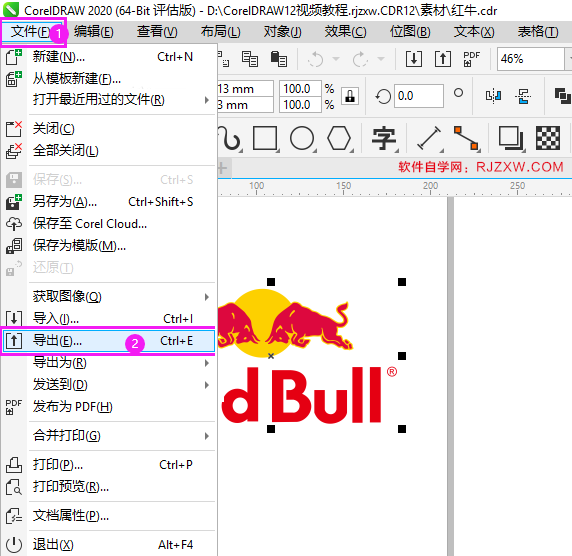Open the undo history dropdown arrow
572x556 pixels.
pyautogui.click(x=336, y=59)
